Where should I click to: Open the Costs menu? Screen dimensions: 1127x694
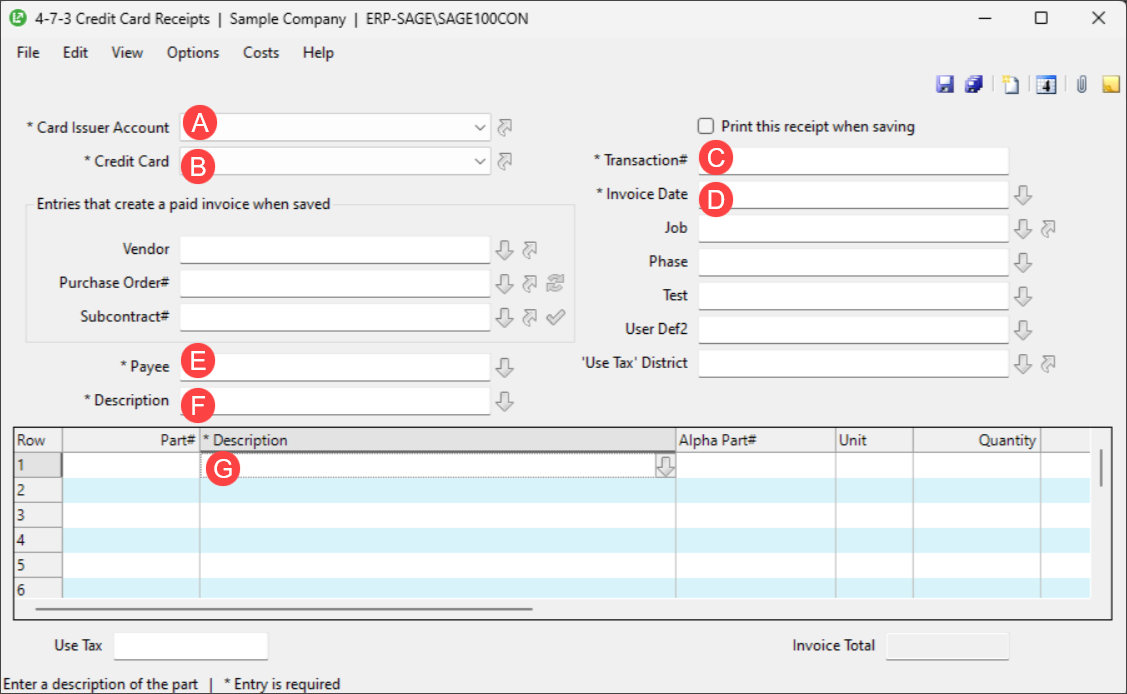click(260, 52)
